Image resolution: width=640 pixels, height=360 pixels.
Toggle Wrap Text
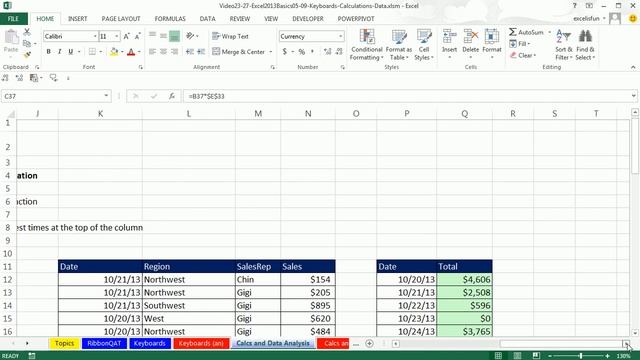point(230,36)
